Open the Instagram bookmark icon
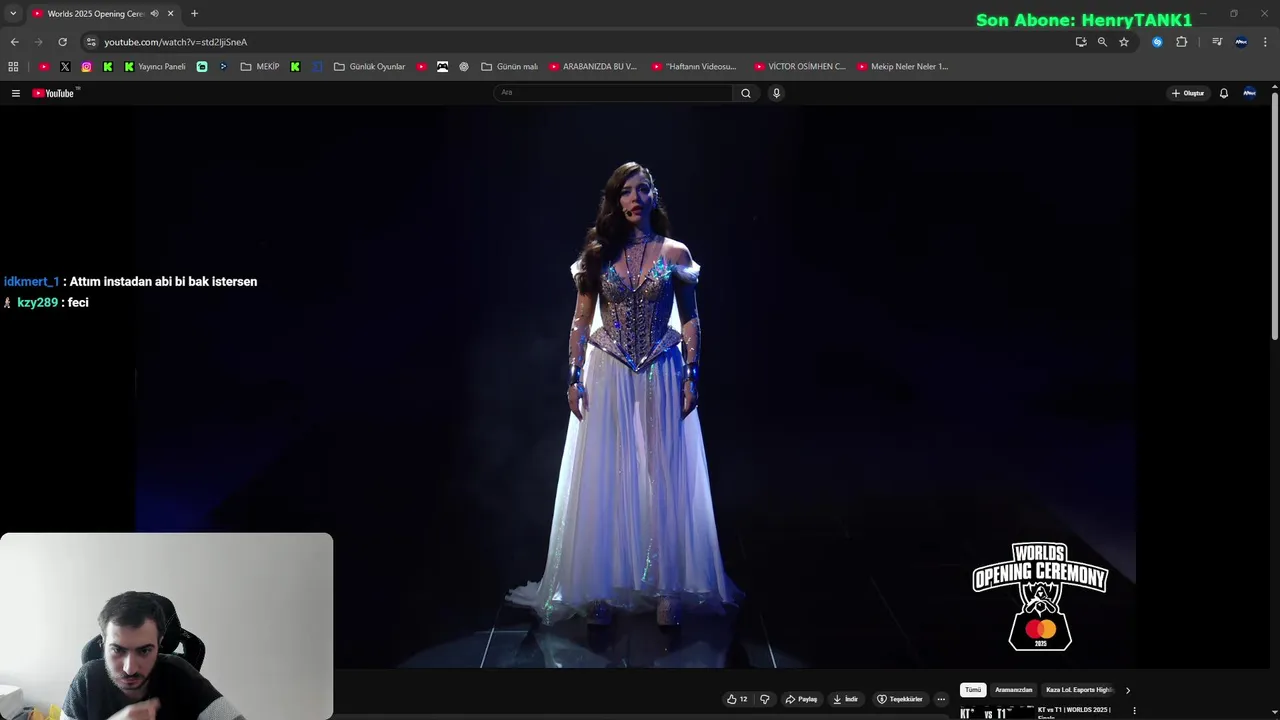This screenshot has width=1280, height=720. pos(87,67)
